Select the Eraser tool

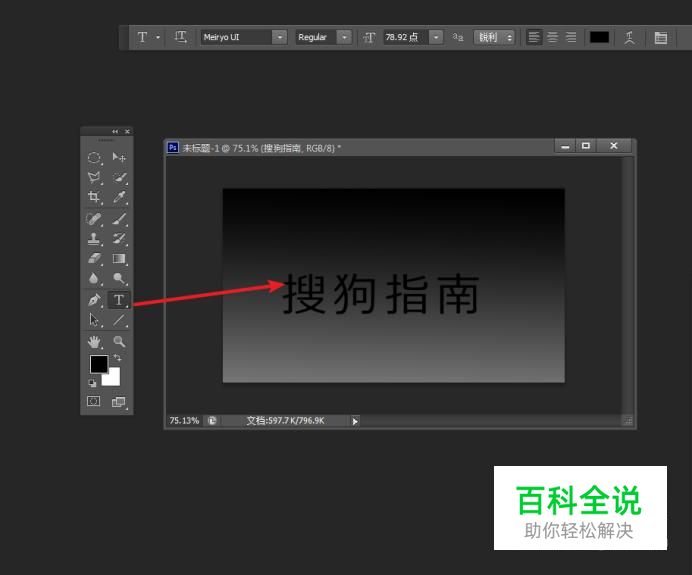94,259
